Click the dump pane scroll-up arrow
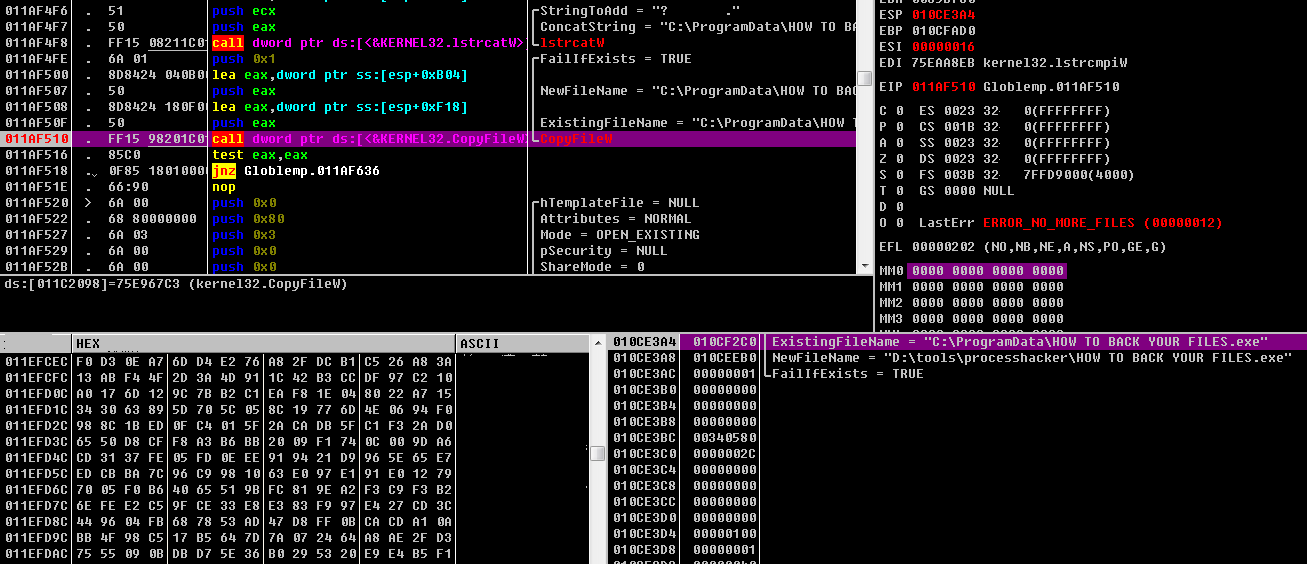 point(598,343)
